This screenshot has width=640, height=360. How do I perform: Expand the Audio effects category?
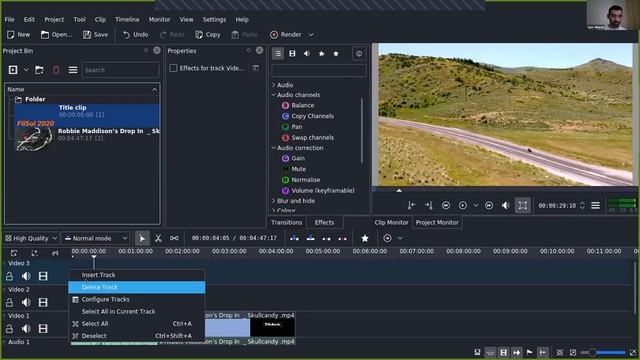click(273, 85)
